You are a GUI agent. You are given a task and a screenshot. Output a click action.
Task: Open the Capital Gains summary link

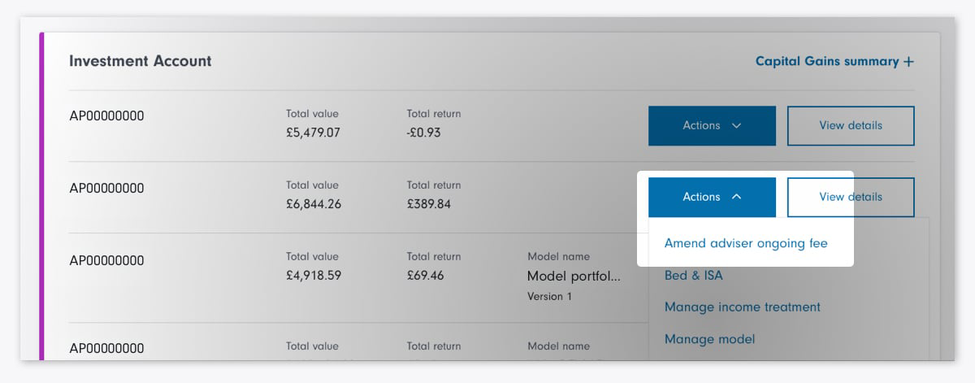[x=834, y=62]
